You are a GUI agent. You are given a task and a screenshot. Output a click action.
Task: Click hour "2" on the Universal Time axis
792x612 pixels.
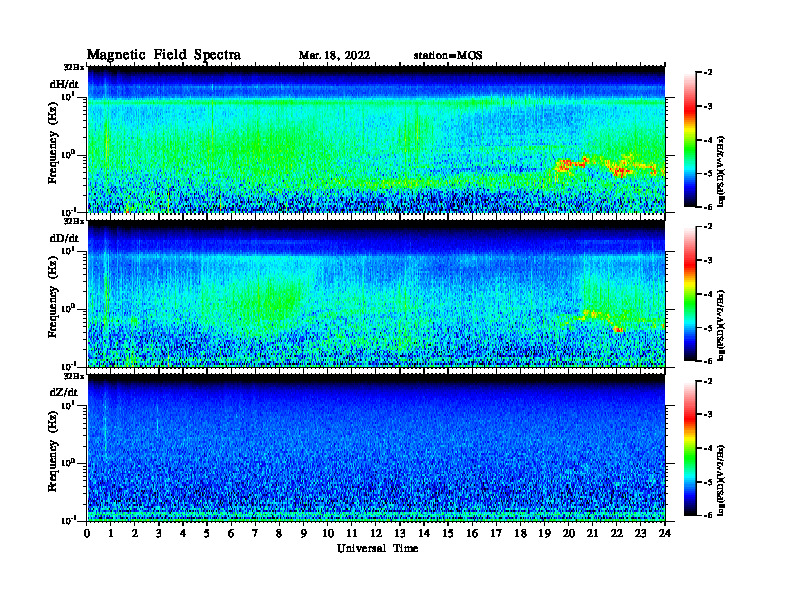[x=135, y=534]
